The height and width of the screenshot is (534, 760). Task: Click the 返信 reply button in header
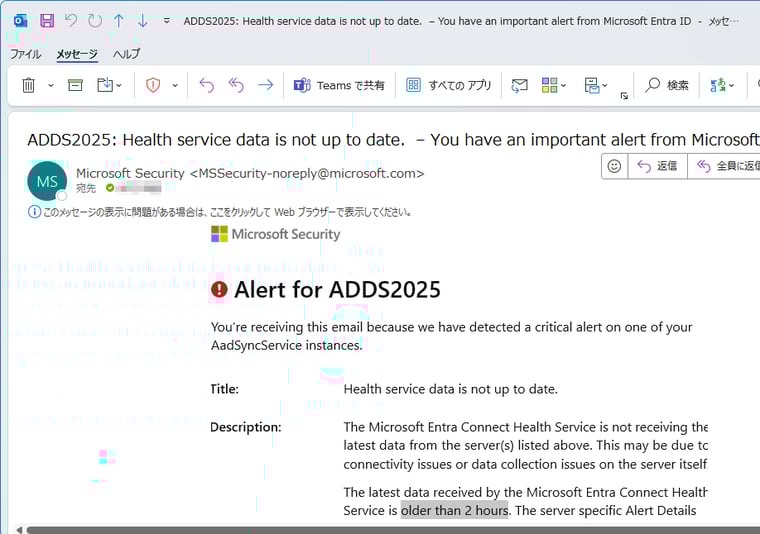[657, 166]
